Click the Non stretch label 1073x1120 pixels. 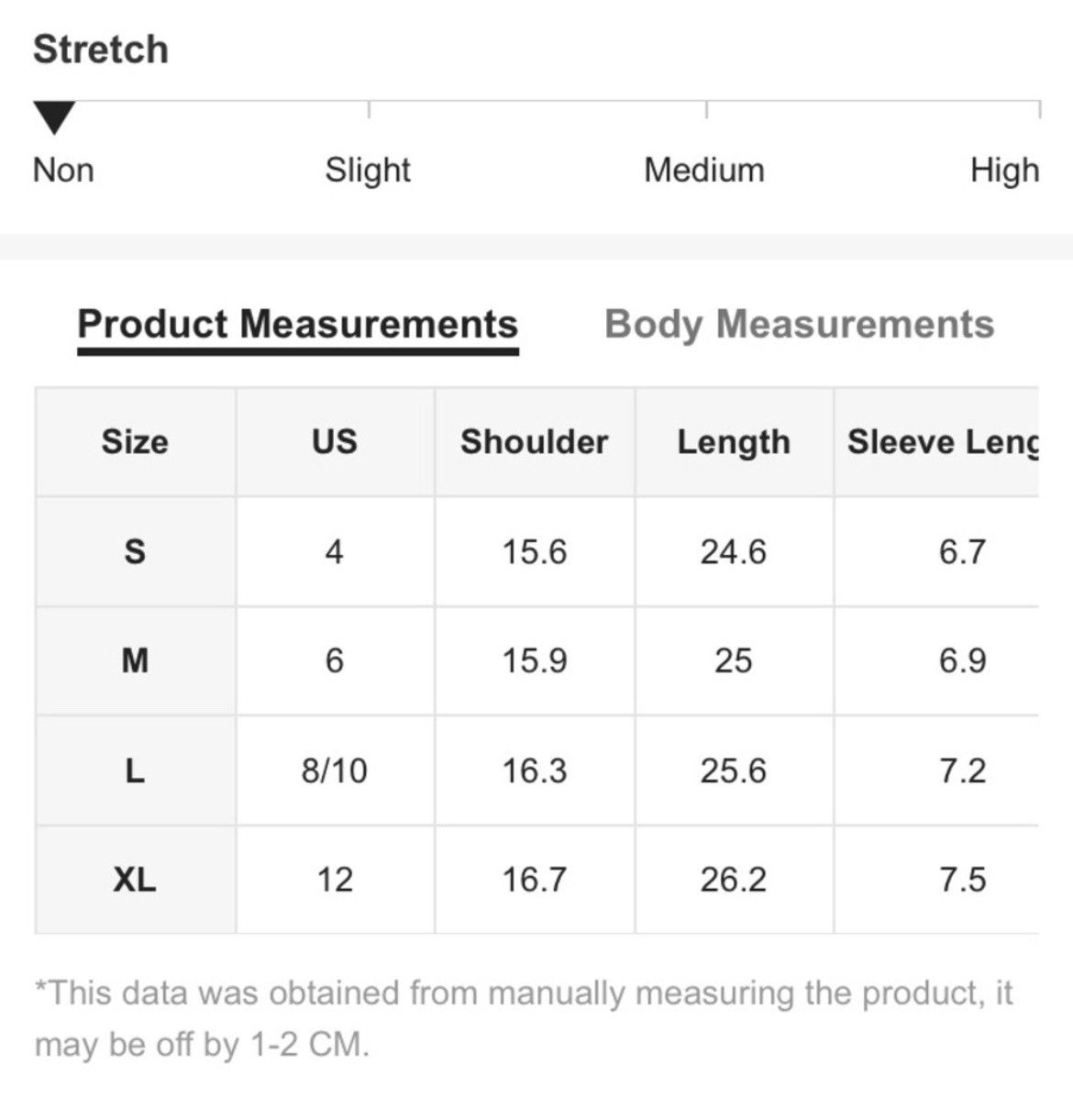click(x=63, y=171)
